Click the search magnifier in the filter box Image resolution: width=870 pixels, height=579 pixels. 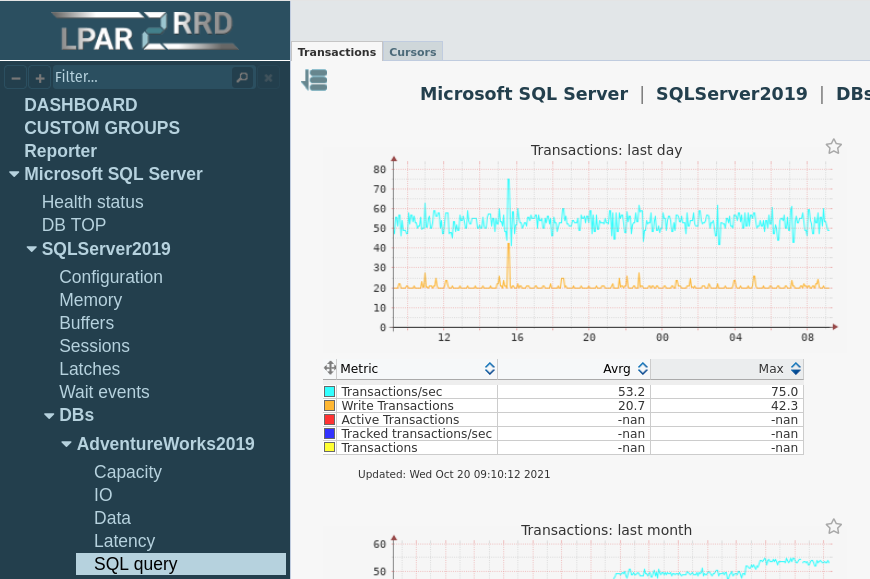point(242,77)
